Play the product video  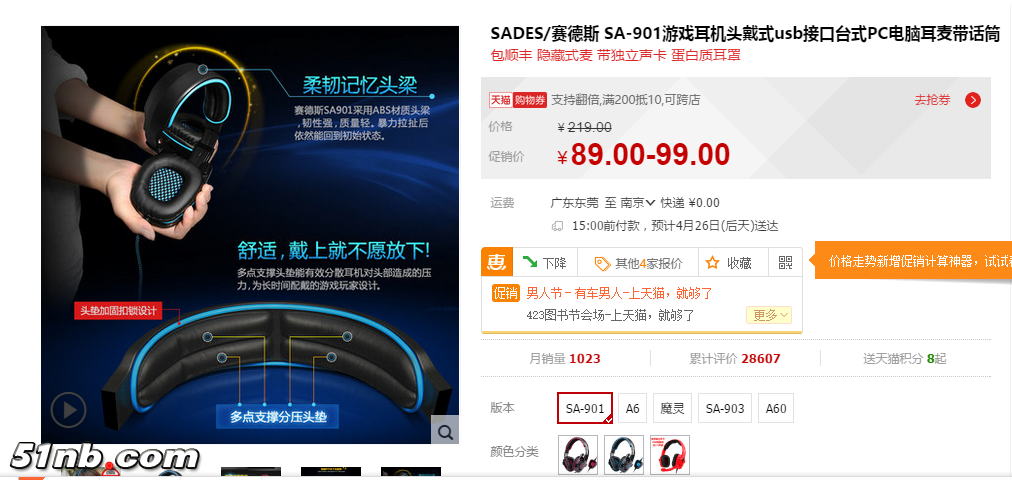click(x=68, y=410)
